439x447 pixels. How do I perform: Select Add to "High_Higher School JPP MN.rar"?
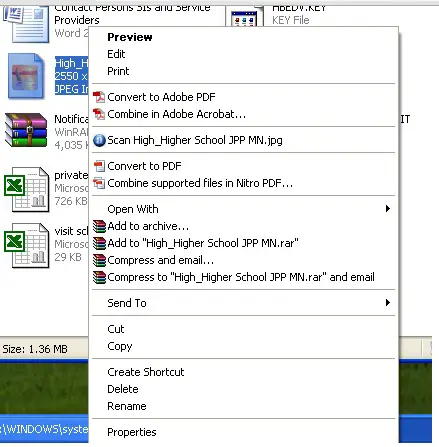tap(203, 243)
